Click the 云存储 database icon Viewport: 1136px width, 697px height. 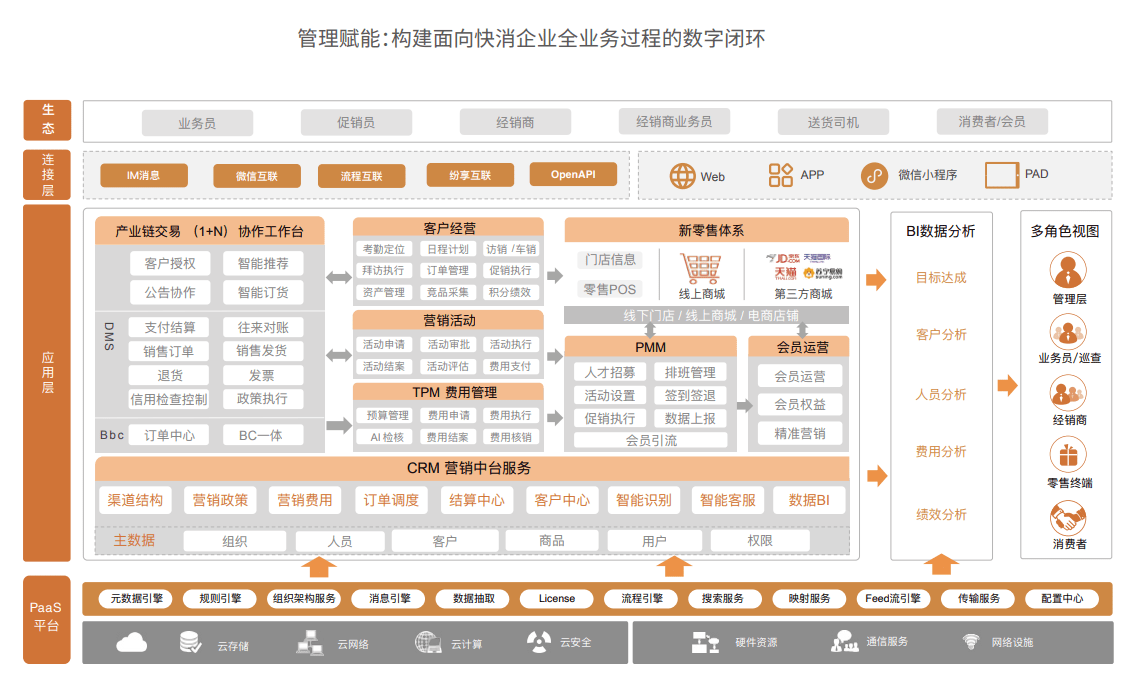click(x=190, y=642)
